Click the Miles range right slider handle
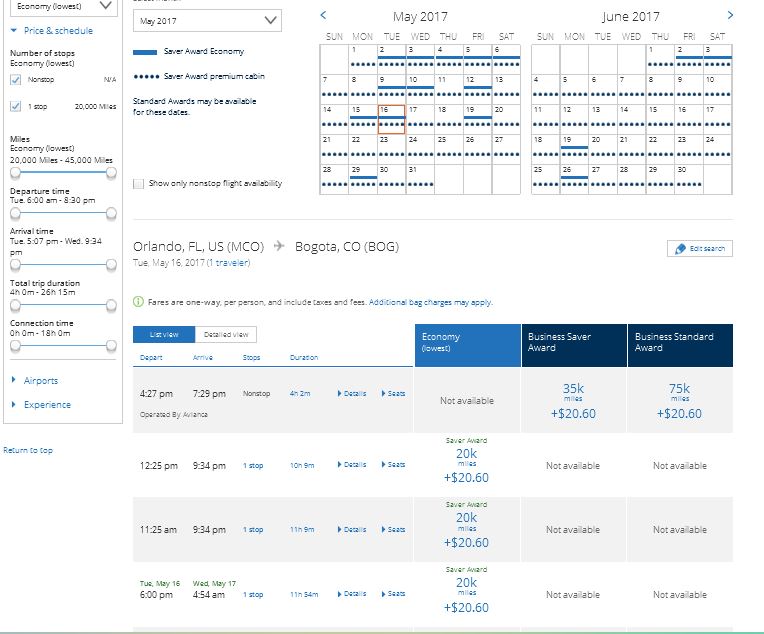This screenshot has width=764, height=634. click(x=112, y=173)
